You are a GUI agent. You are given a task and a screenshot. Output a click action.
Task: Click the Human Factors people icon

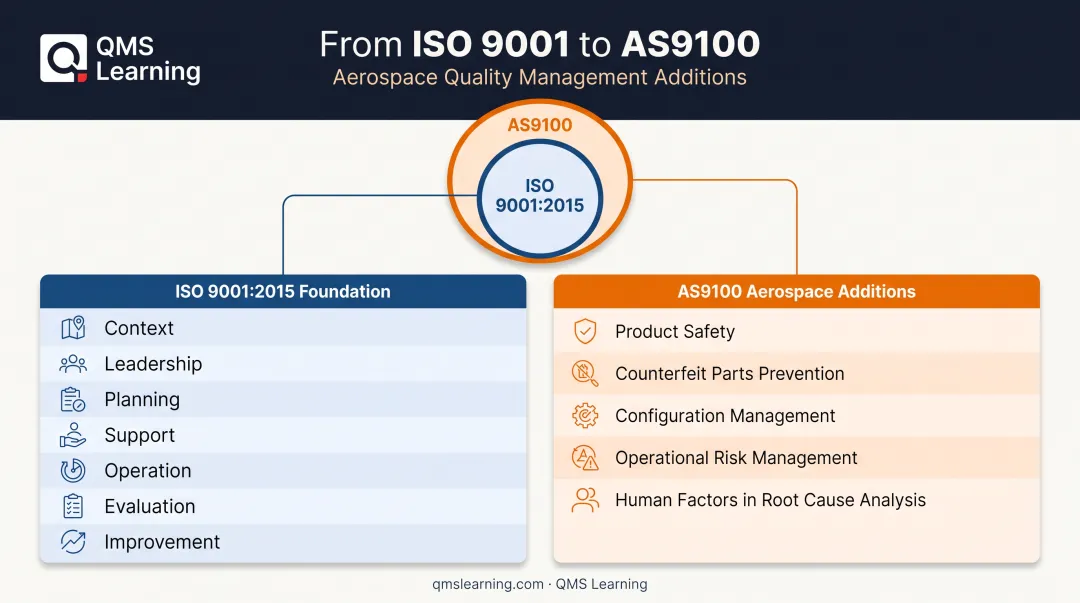coord(585,500)
